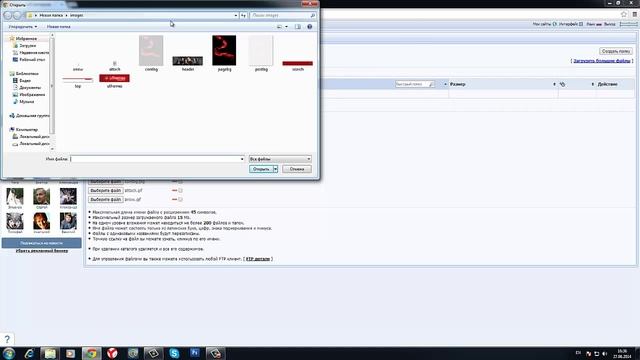Open the FTP детали link
Screen dimensions: 640x360
[258, 259]
